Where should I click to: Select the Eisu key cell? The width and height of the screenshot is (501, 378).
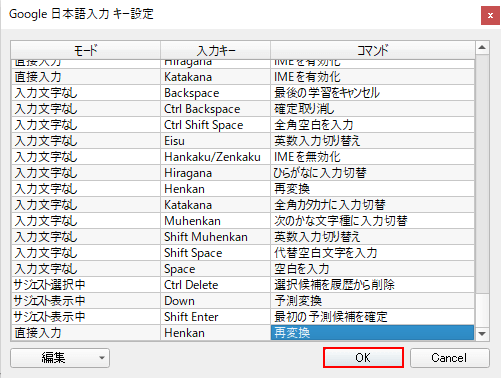[x=216, y=141]
